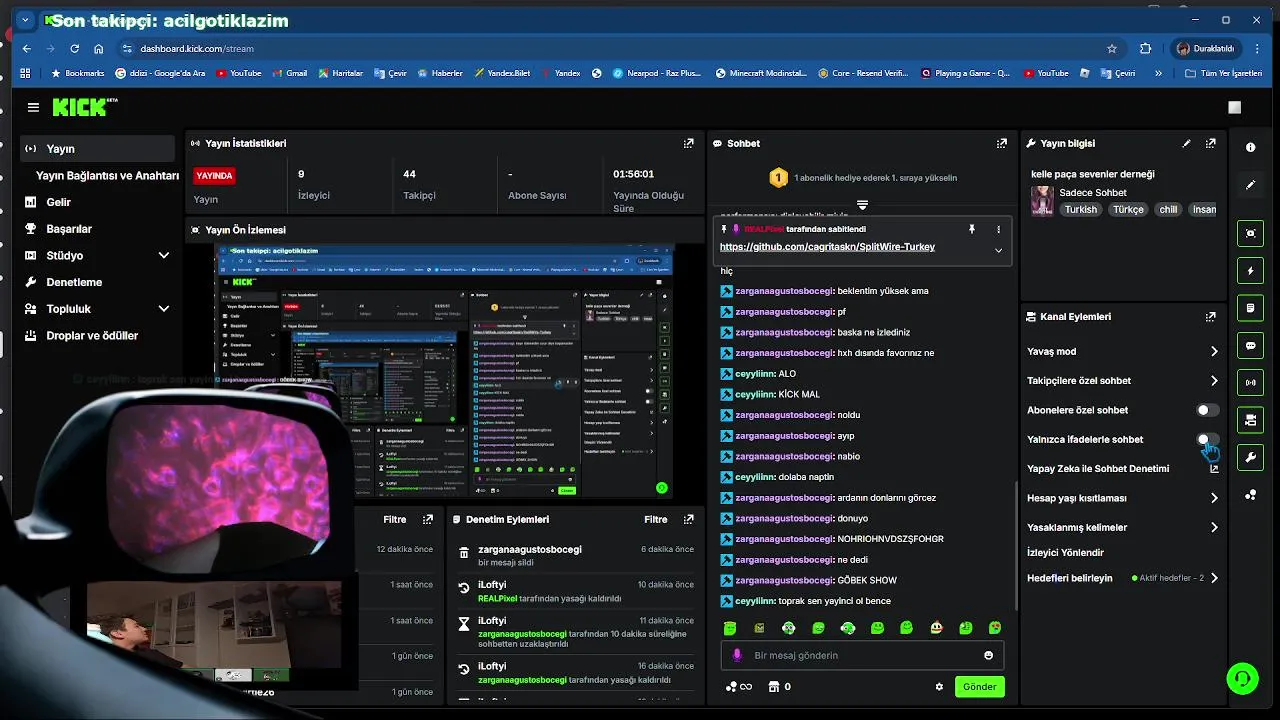The height and width of the screenshot is (720, 1280).
Task: Click the stream preview frame icon in the right toolbar
Action: 1250,233
